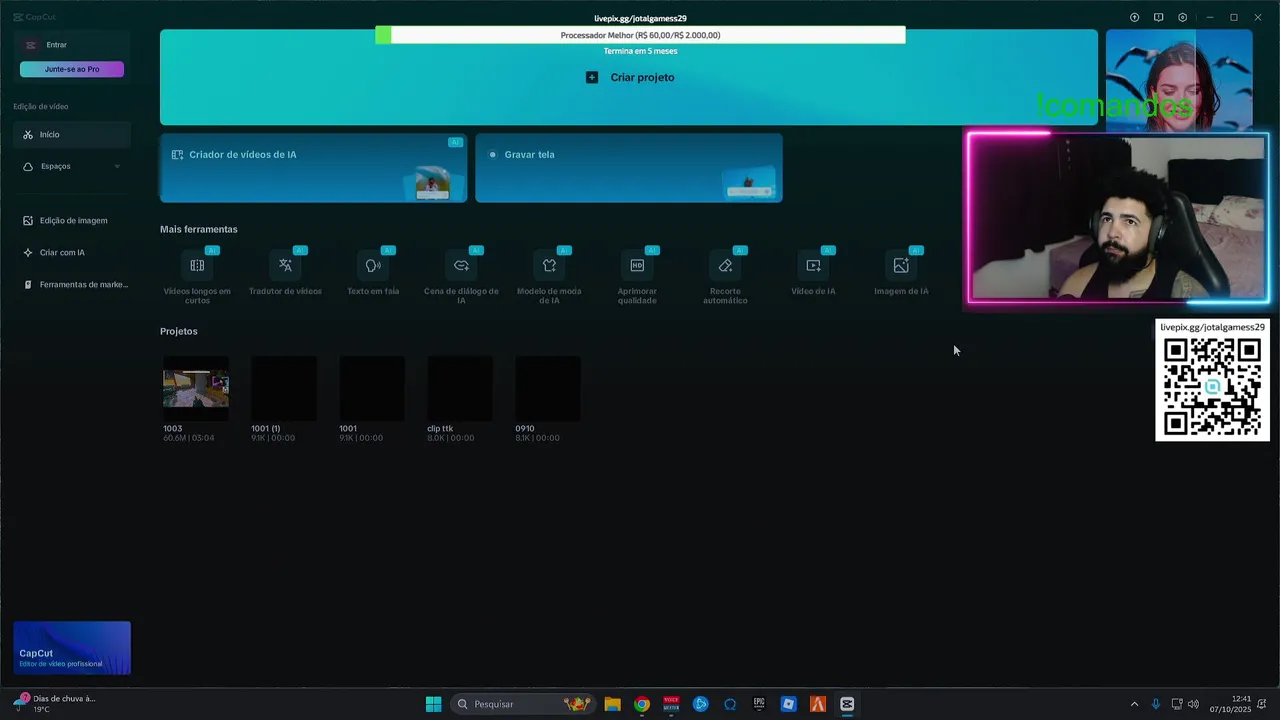The height and width of the screenshot is (720, 1280).
Task: Switch to CapCut taskbar icon
Action: (x=847, y=704)
